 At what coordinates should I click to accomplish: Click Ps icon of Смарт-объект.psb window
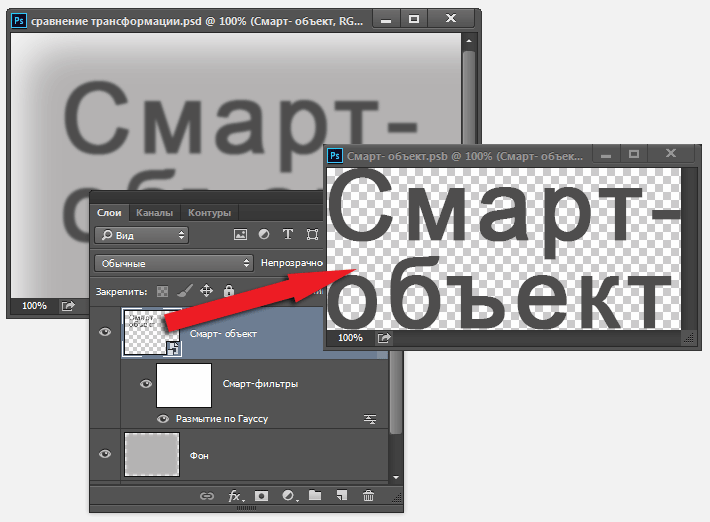(335, 156)
